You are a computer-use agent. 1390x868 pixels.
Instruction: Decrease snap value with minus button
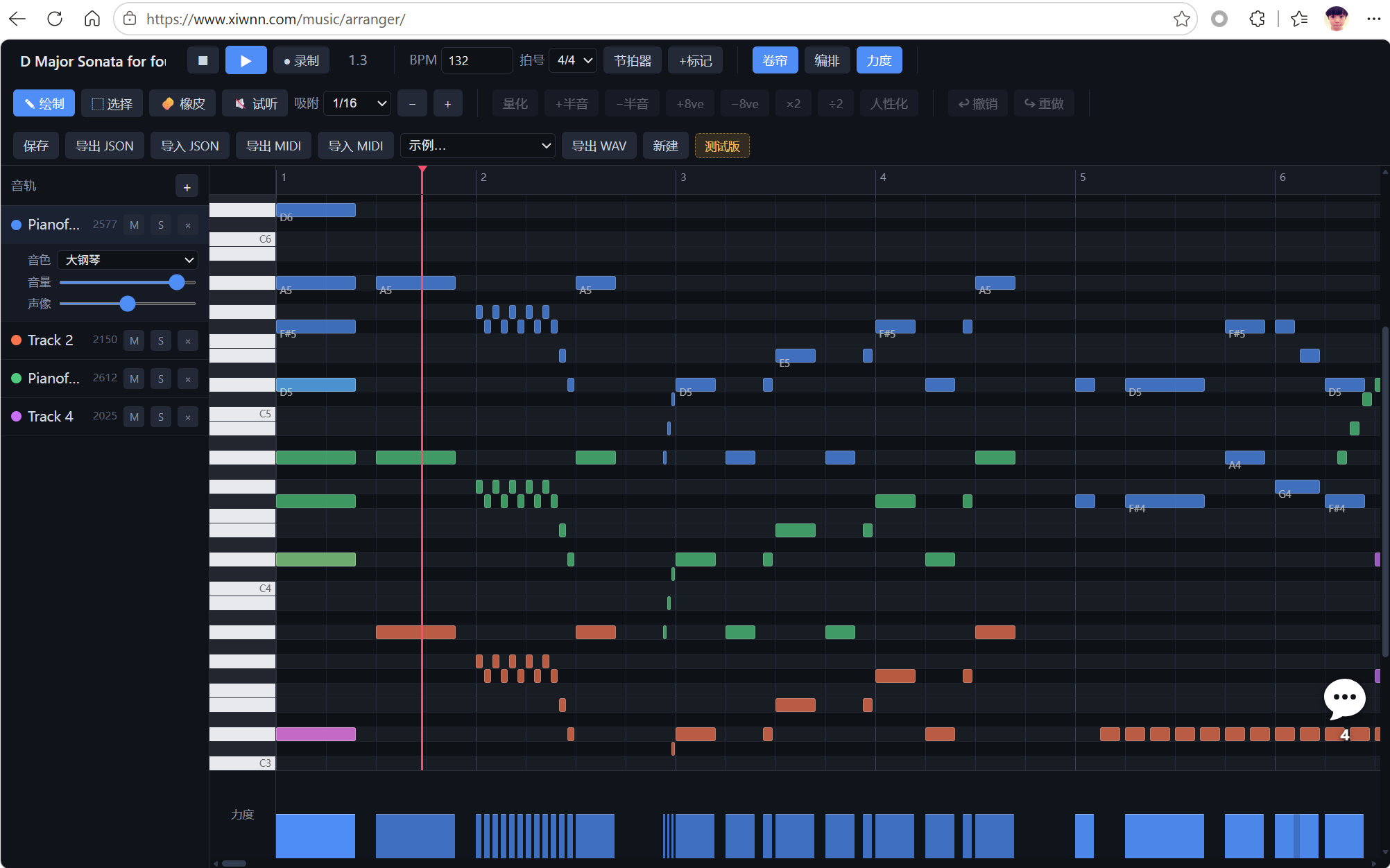click(x=412, y=103)
